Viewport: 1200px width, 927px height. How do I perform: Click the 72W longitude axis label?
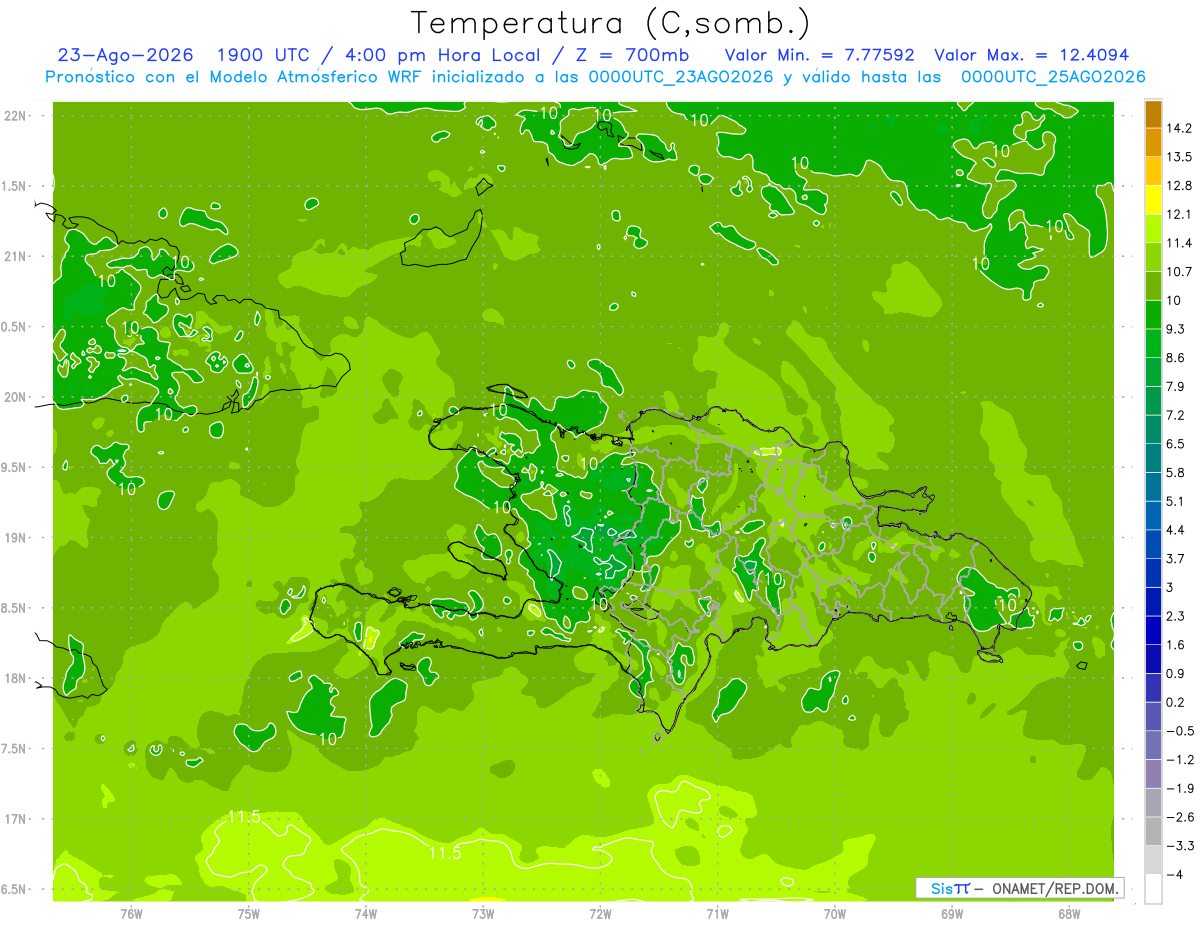coord(600,914)
